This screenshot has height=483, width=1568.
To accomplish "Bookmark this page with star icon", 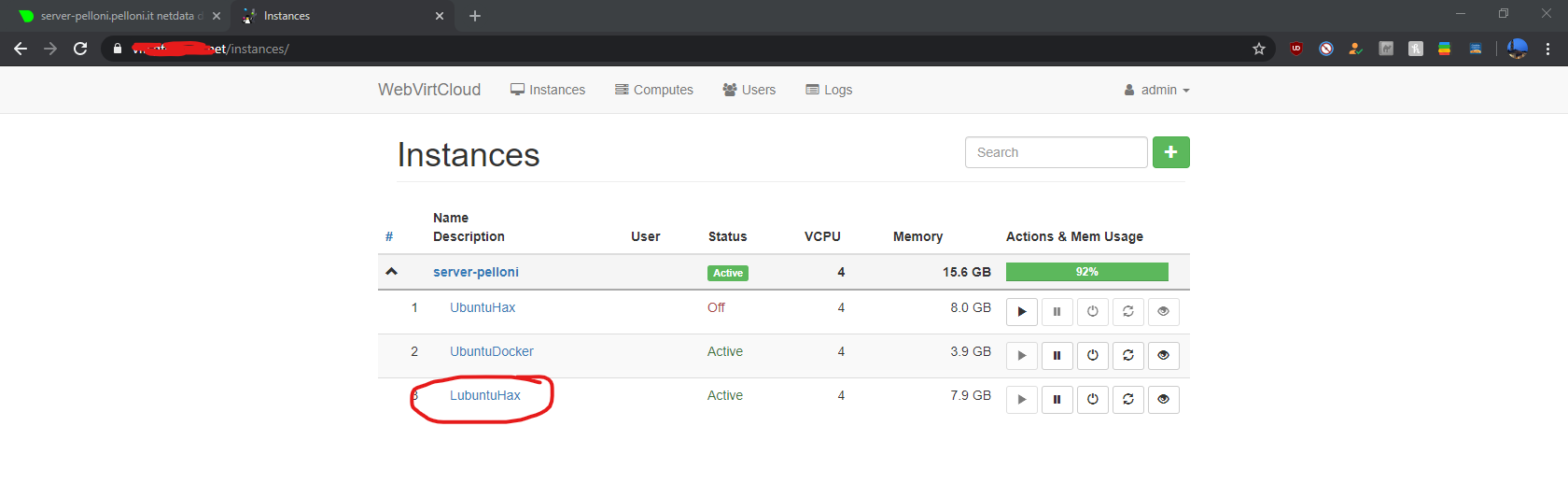I will click(x=1259, y=49).
